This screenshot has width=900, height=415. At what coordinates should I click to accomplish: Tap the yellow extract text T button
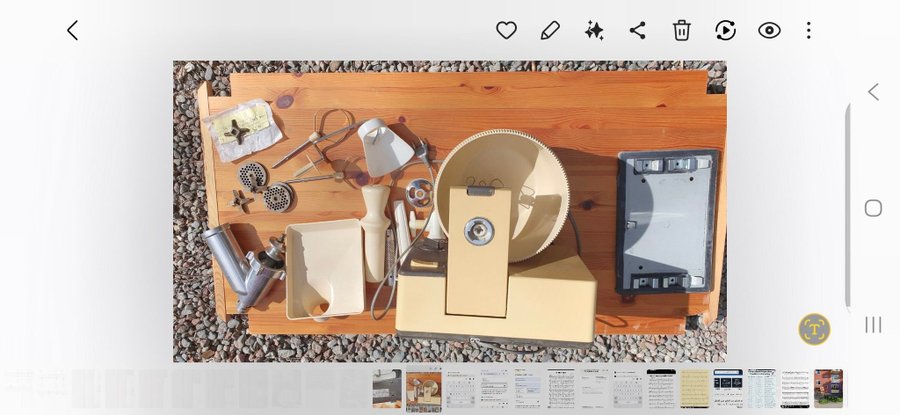814,329
